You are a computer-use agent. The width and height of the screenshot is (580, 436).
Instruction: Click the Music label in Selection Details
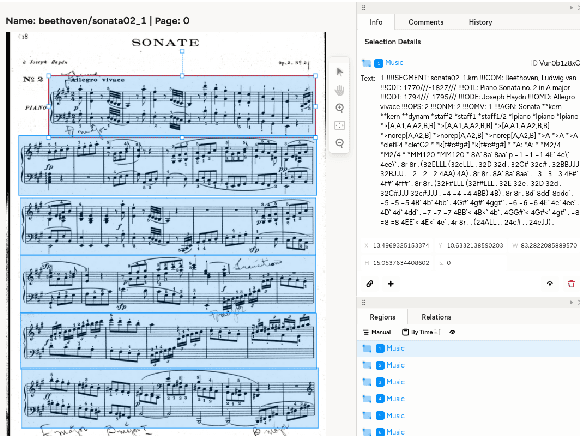click(x=394, y=63)
